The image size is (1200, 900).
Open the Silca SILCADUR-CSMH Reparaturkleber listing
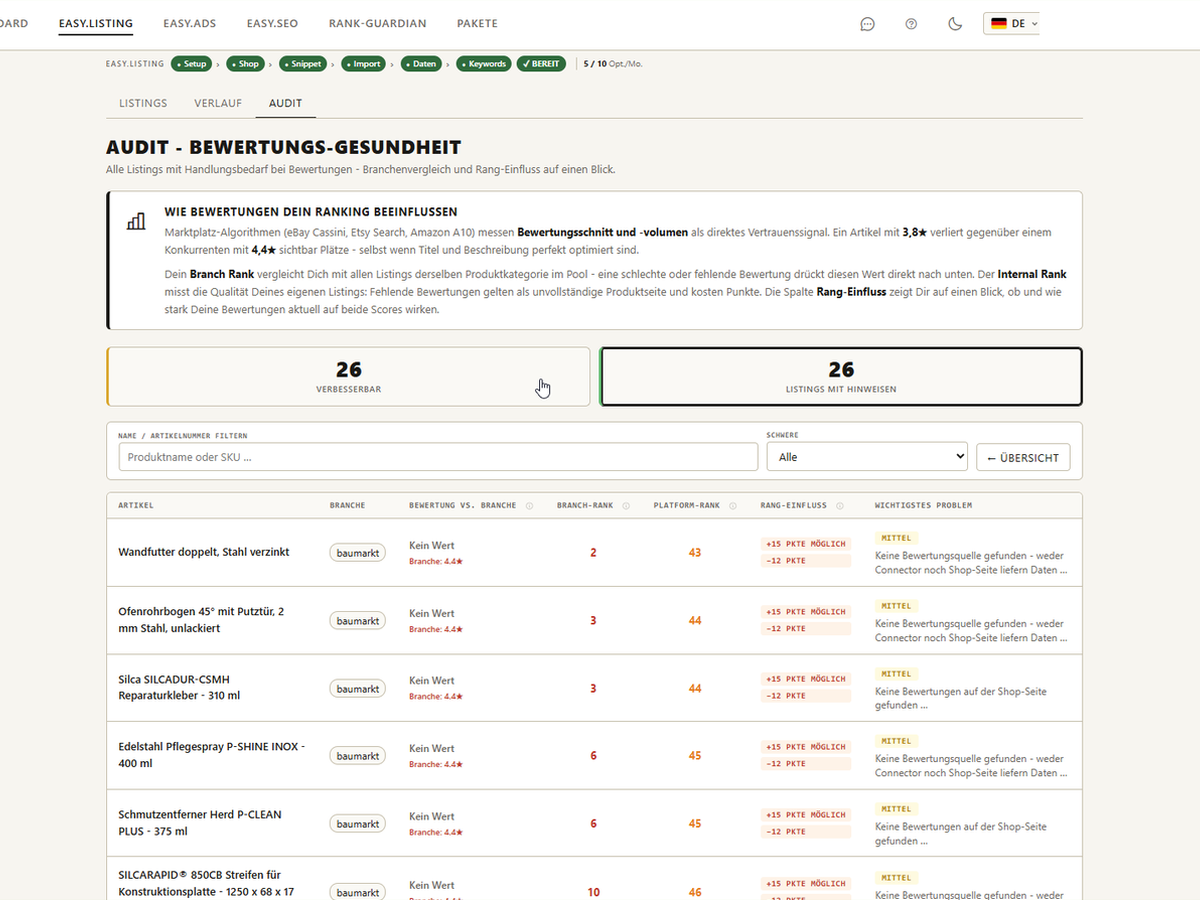coord(179,688)
